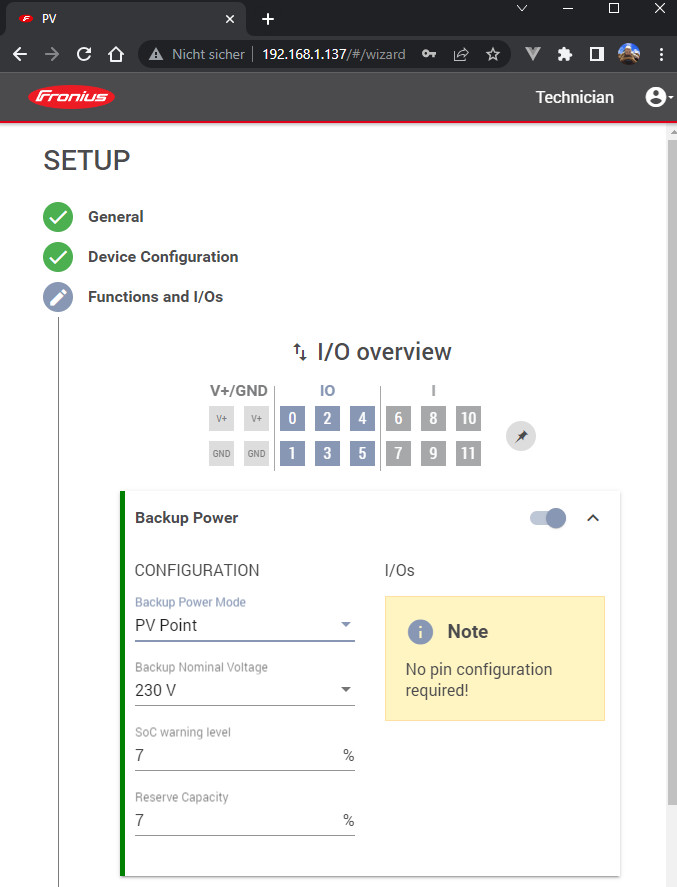The image size is (677, 887).
Task: Collapse the Backup Power section
Action: [x=593, y=518]
